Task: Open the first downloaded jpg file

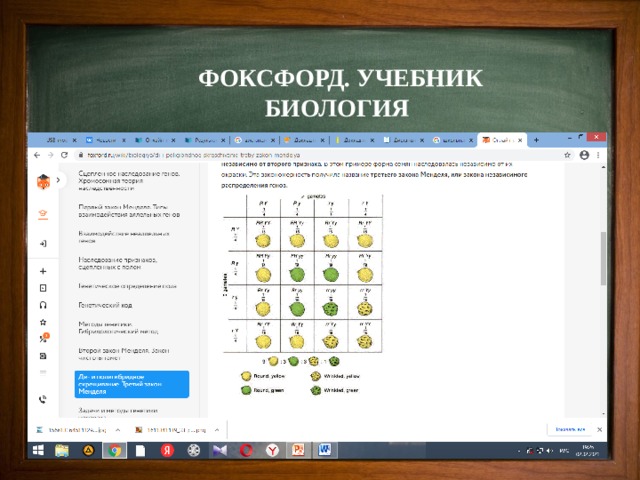Action: click(x=72, y=430)
